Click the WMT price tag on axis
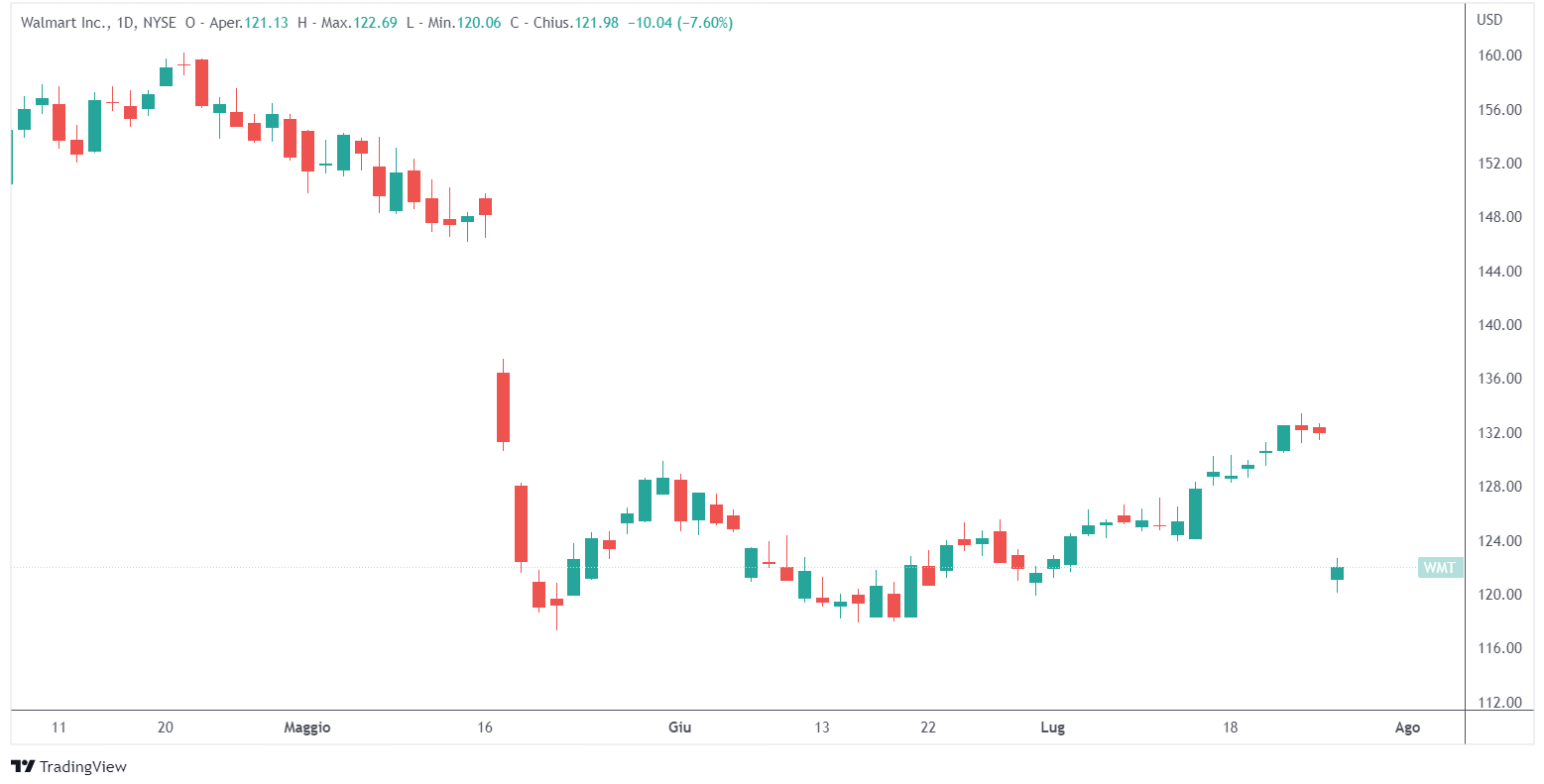Screen dimensions: 1544x784 [x=1440, y=567]
